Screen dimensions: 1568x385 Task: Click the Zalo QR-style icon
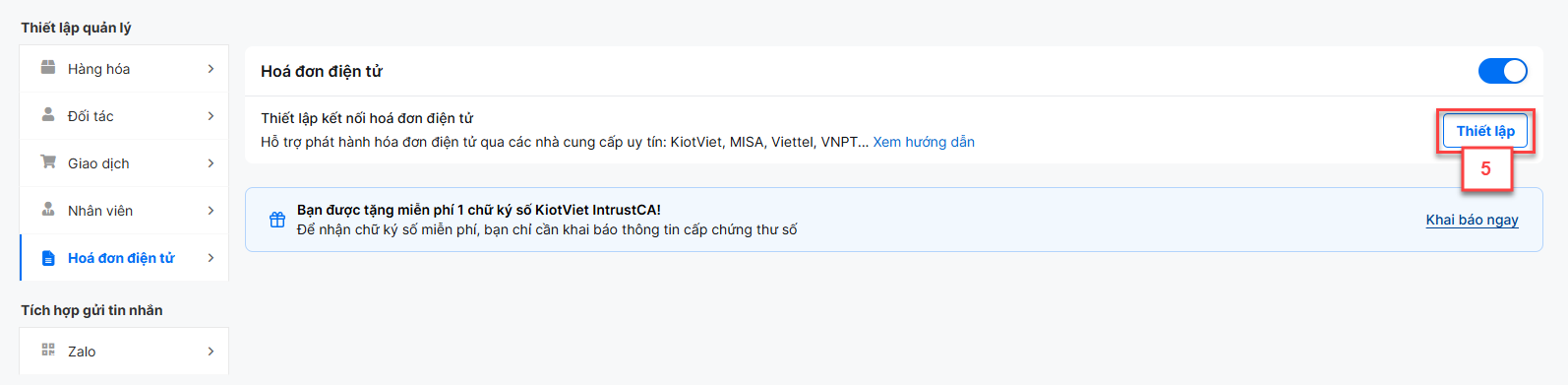pyautogui.click(x=48, y=351)
